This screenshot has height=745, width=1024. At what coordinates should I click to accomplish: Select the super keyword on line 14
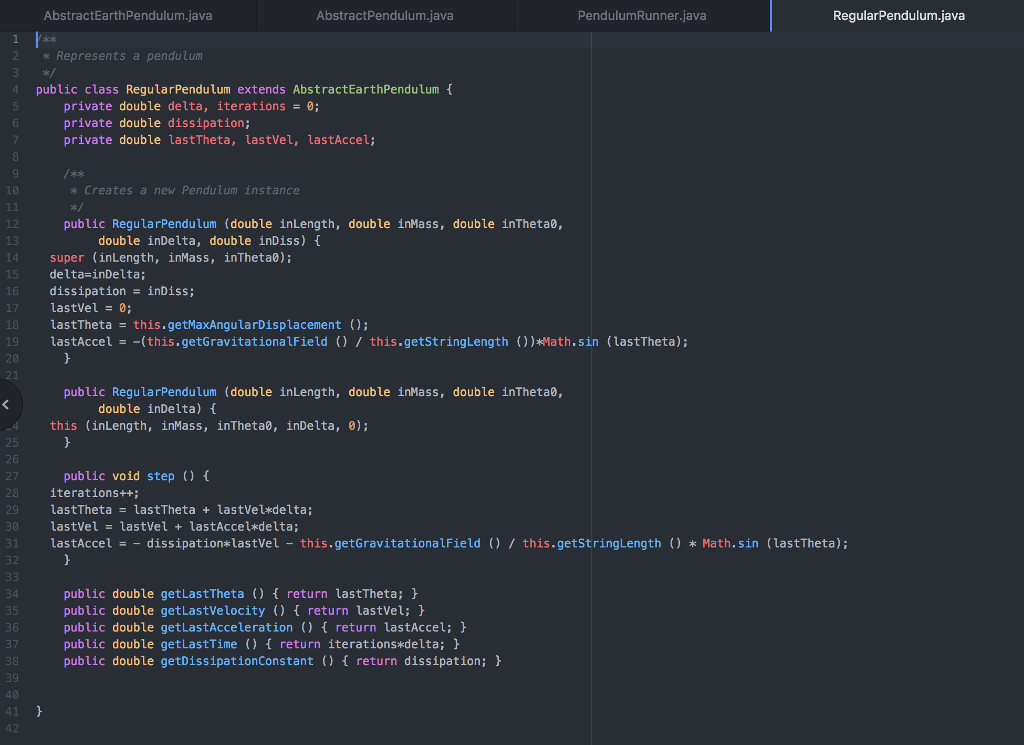(x=66, y=257)
